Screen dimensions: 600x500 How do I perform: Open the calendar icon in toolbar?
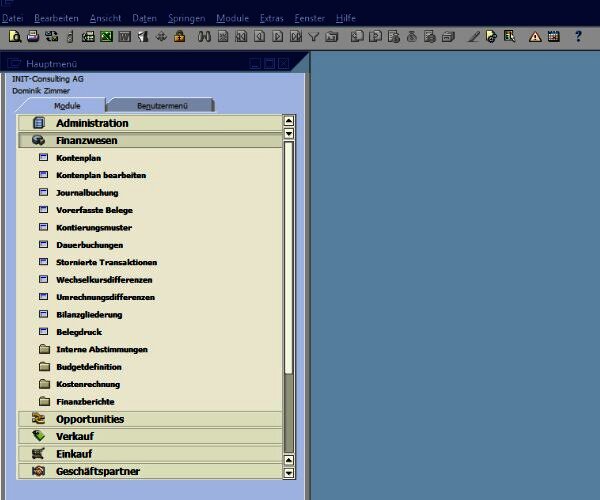tap(552, 37)
